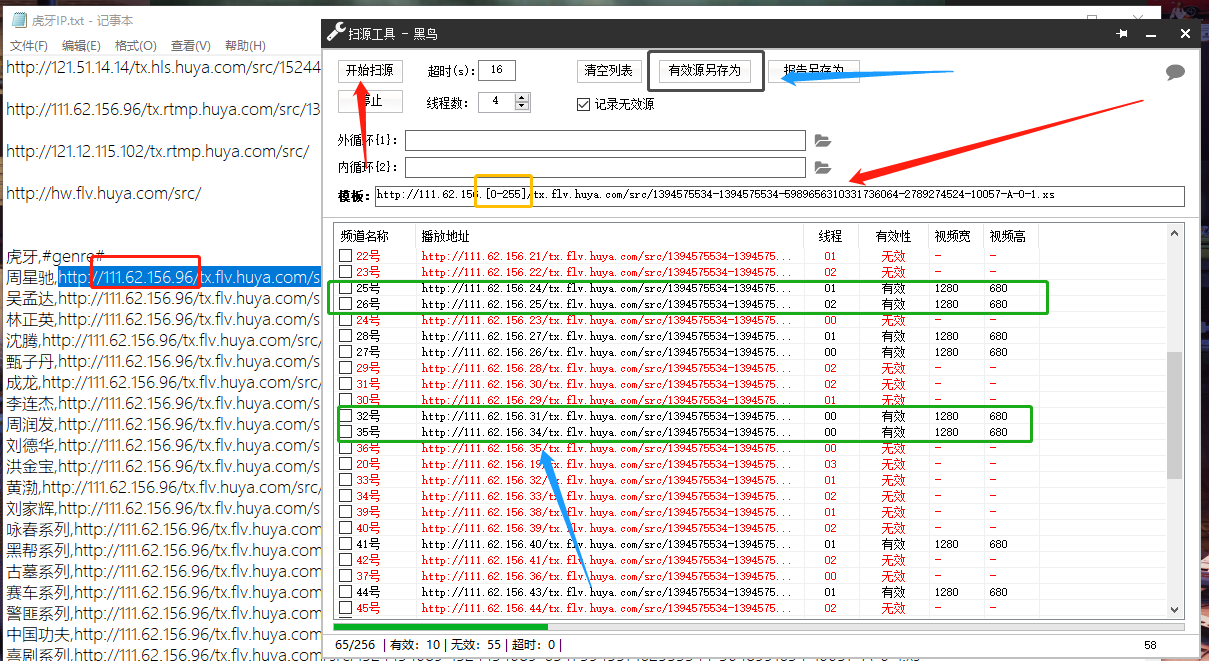Open 编辑(E) menu in Notepad

click(x=81, y=46)
